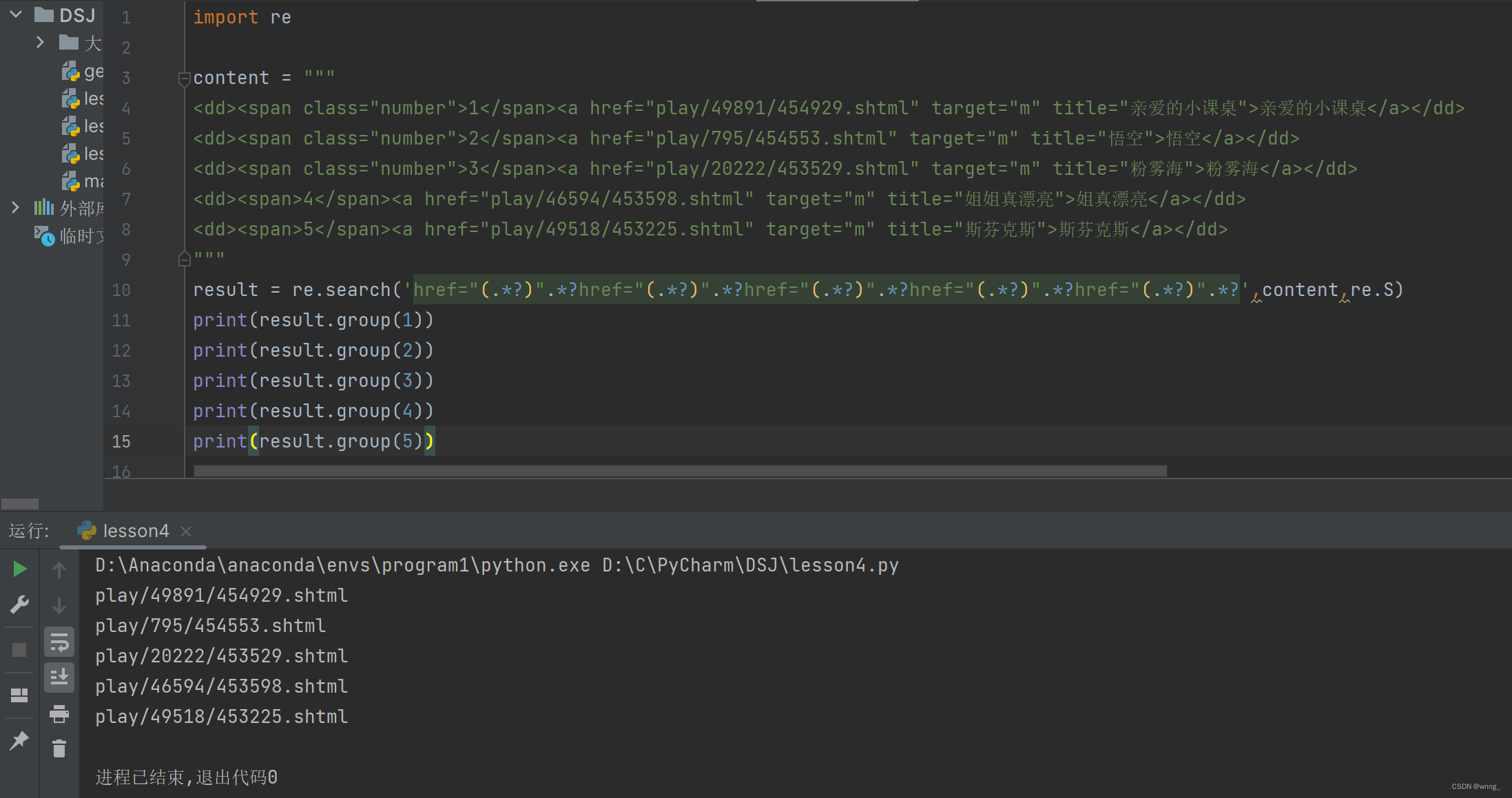The image size is (1512, 798).
Task: Click the Print console output icon
Action: click(x=59, y=714)
